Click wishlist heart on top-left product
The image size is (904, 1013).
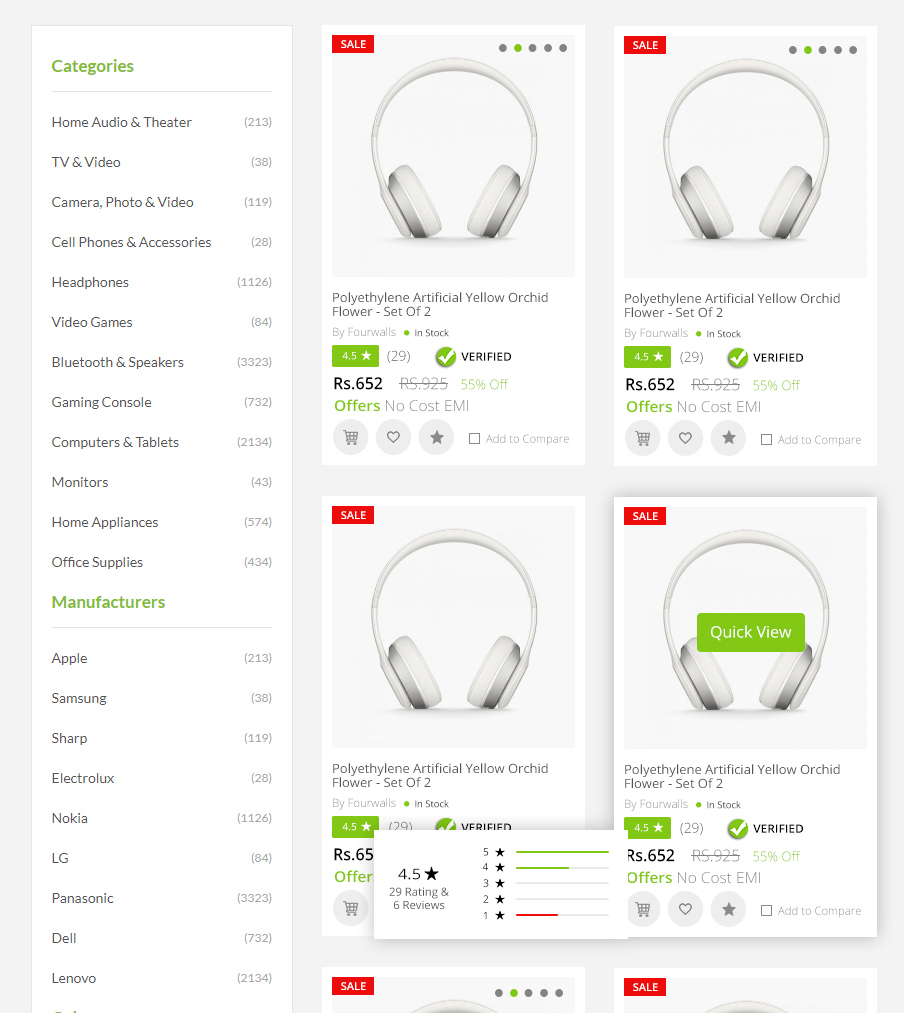393,438
